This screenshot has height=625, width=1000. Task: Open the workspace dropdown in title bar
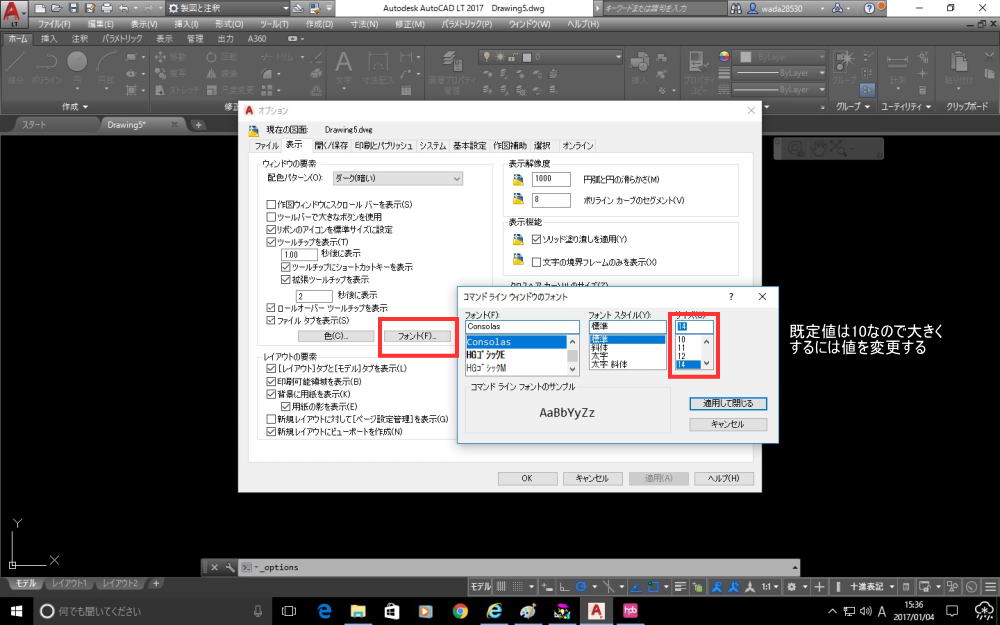pos(230,8)
